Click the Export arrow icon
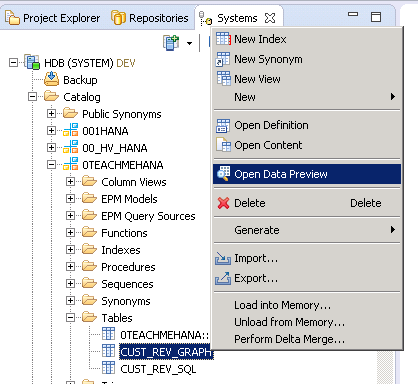Image resolution: width=418 pixels, height=384 pixels. [223, 278]
